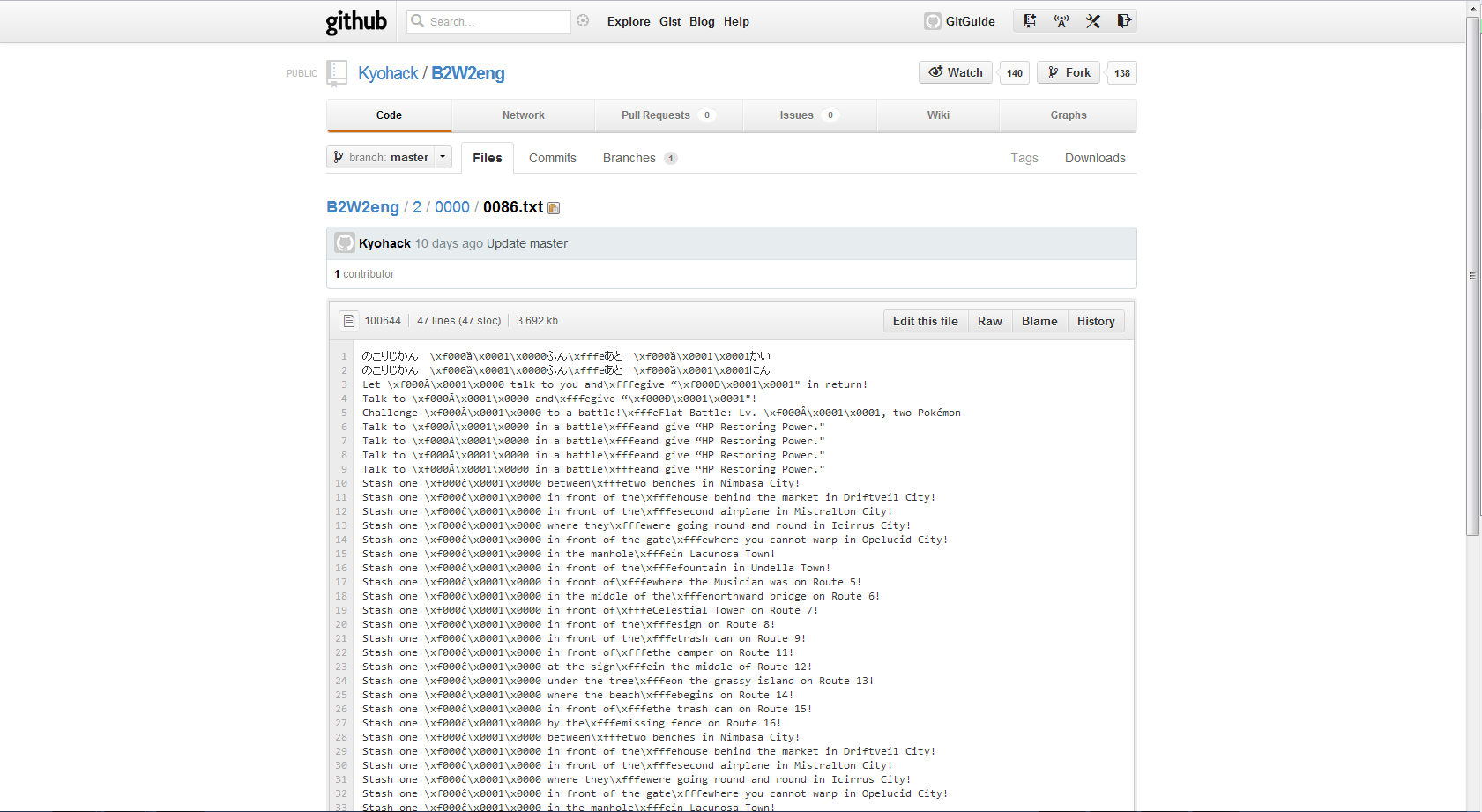
Task: Click the line mentioning Undella Town
Action: point(596,568)
